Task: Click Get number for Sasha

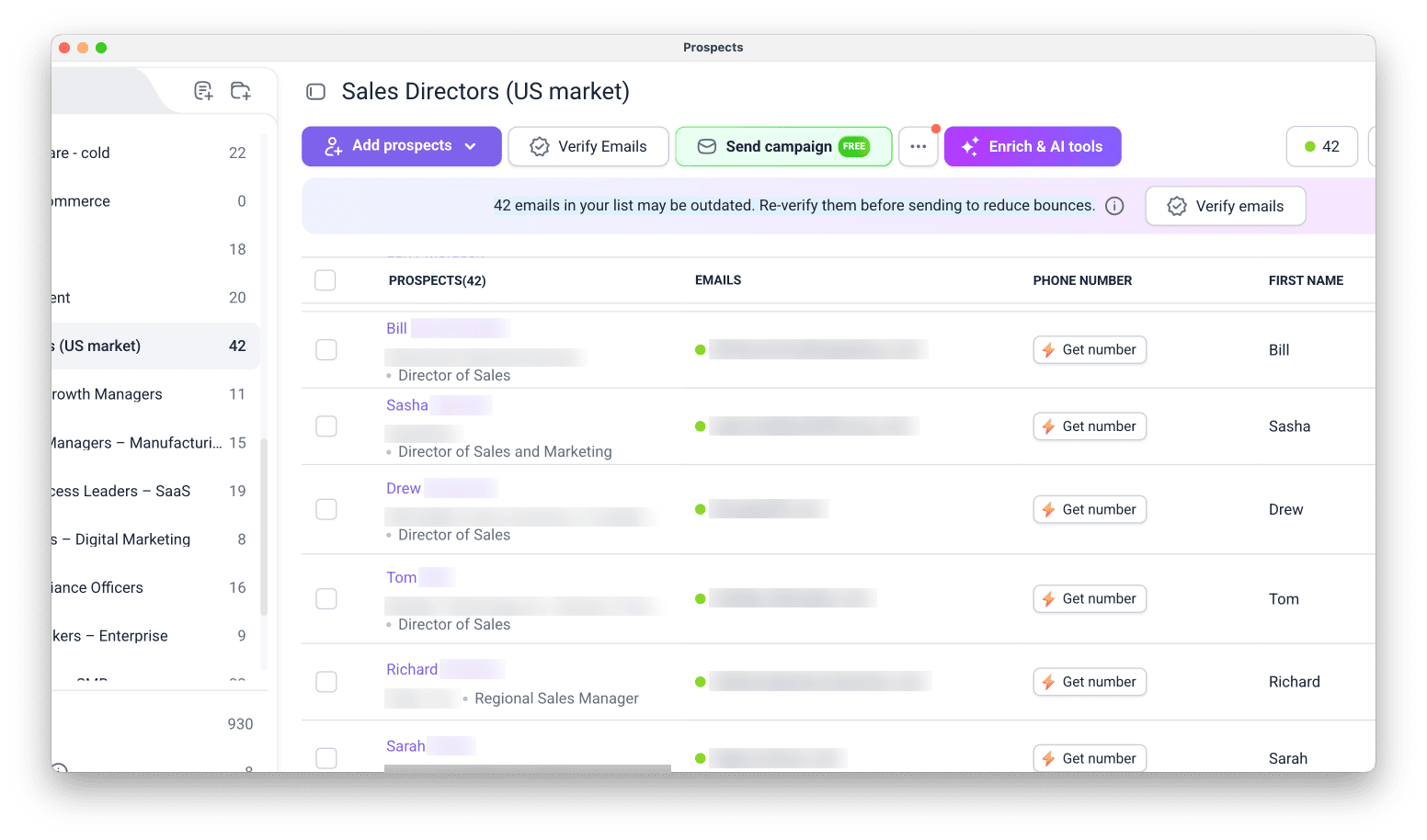Action: 1090,426
